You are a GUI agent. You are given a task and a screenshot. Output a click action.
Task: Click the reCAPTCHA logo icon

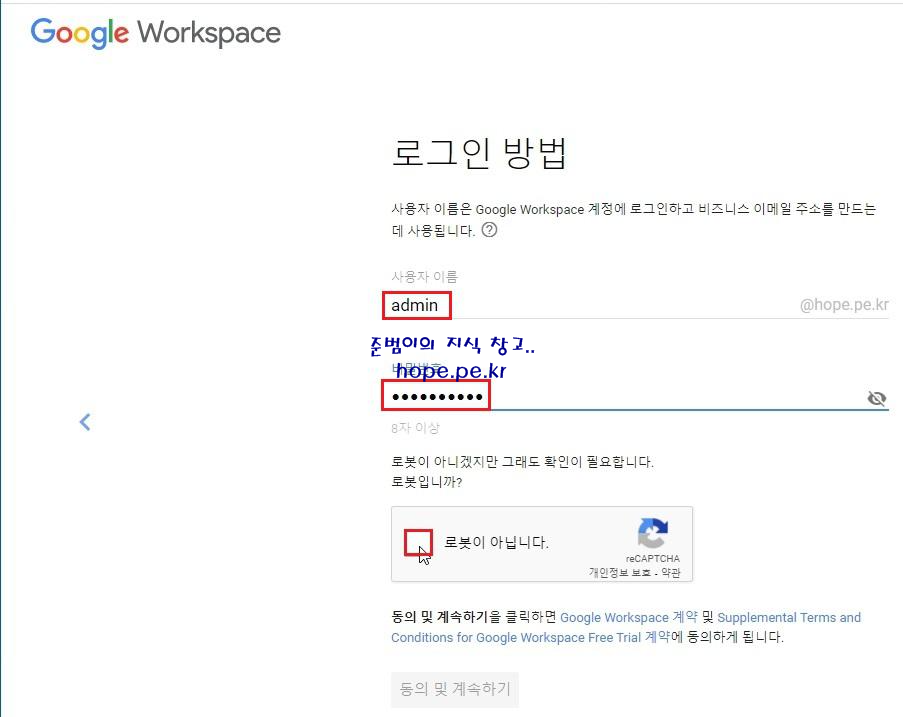[652, 533]
